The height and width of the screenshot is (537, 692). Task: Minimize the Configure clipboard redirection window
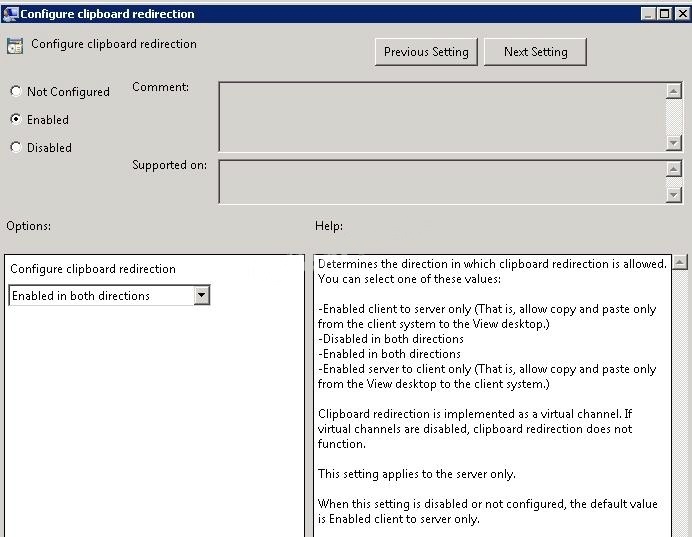point(647,14)
